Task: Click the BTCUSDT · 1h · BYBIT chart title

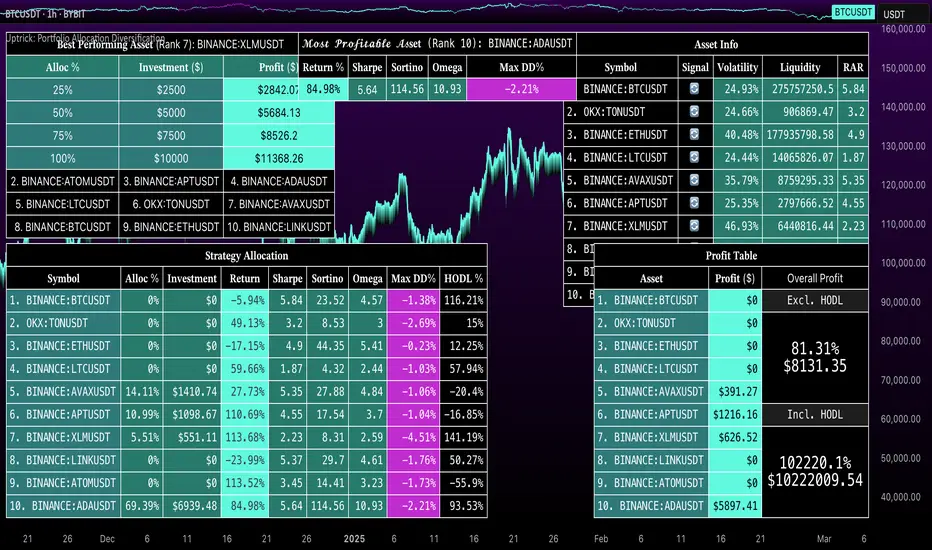Action: pyautogui.click(x=45, y=14)
